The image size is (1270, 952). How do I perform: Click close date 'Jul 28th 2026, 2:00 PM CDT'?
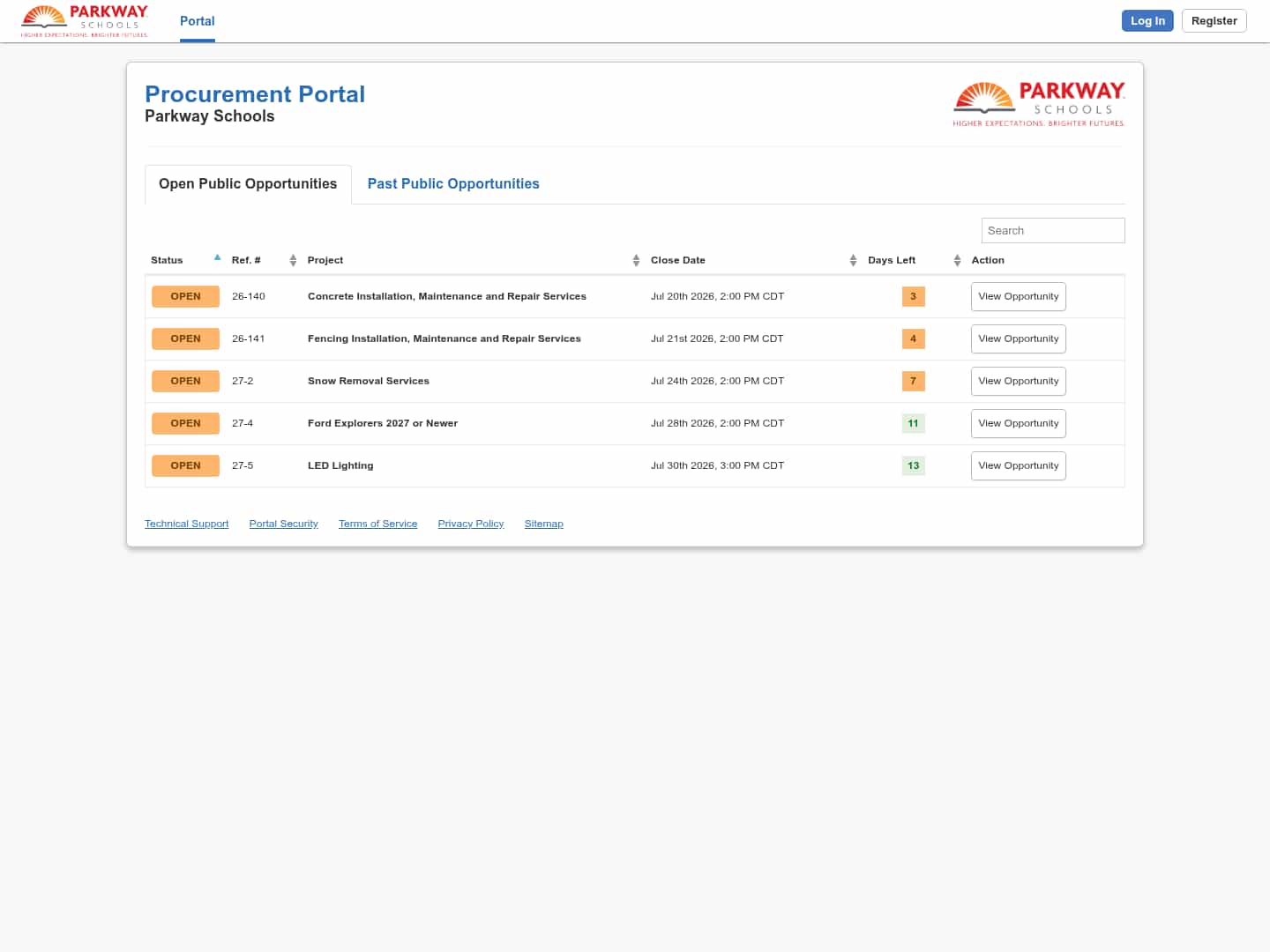coord(717,423)
